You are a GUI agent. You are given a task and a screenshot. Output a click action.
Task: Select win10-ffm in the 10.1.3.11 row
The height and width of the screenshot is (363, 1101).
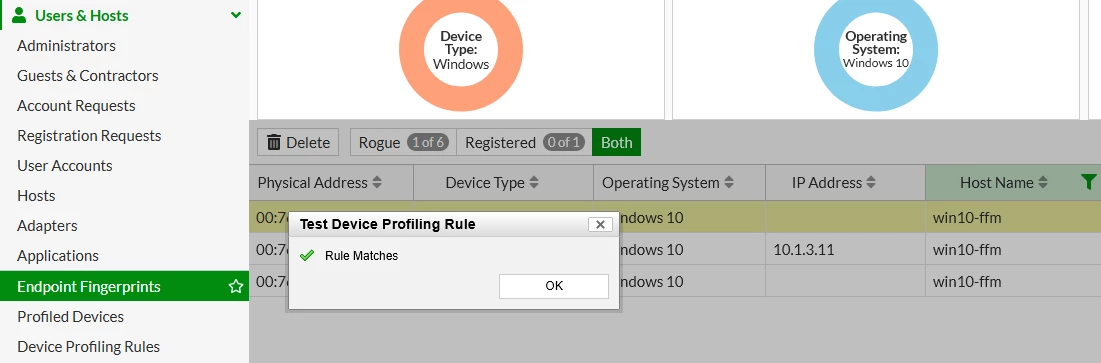pyautogui.click(x=967, y=249)
